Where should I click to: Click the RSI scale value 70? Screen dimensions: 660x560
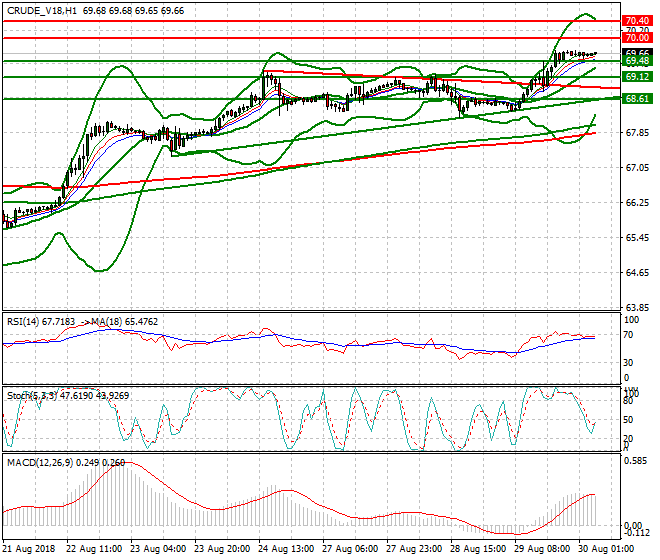click(628, 335)
